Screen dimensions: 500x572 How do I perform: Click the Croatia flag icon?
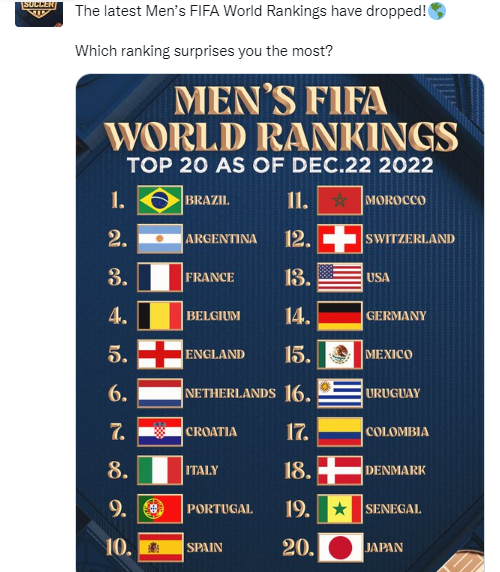pos(160,432)
